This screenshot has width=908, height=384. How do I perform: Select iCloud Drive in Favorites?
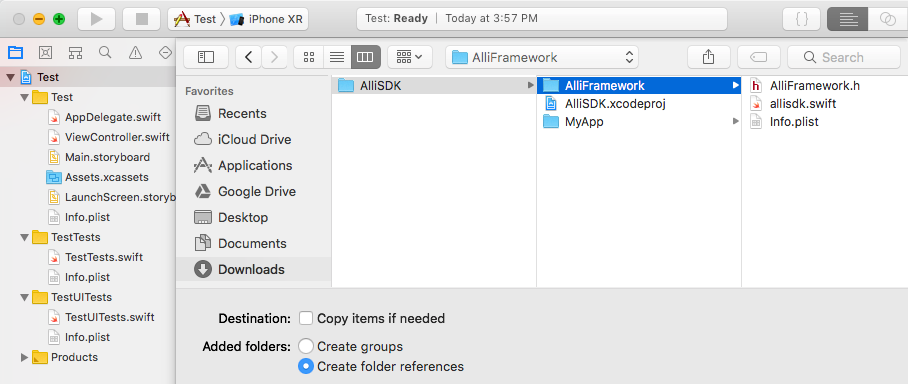coord(254,140)
